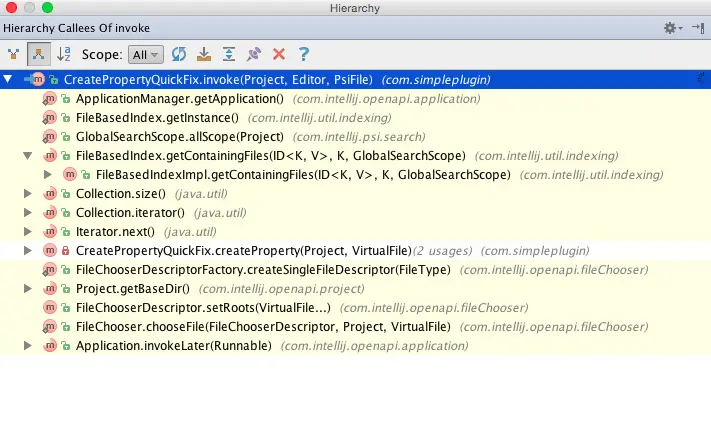Click the Expand All icon
Screen dimensions: 711x444
pos(229,54)
